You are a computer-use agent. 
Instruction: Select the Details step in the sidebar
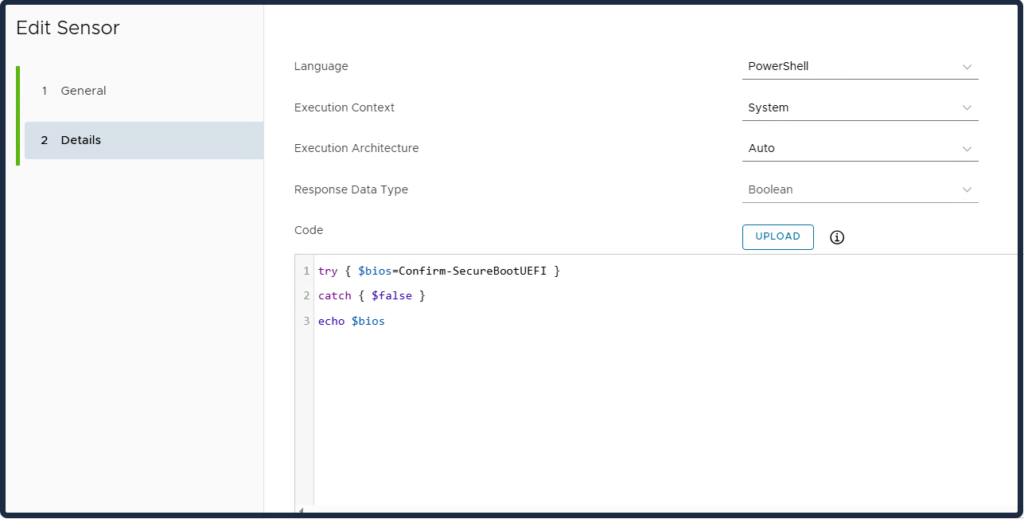[80, 140]
